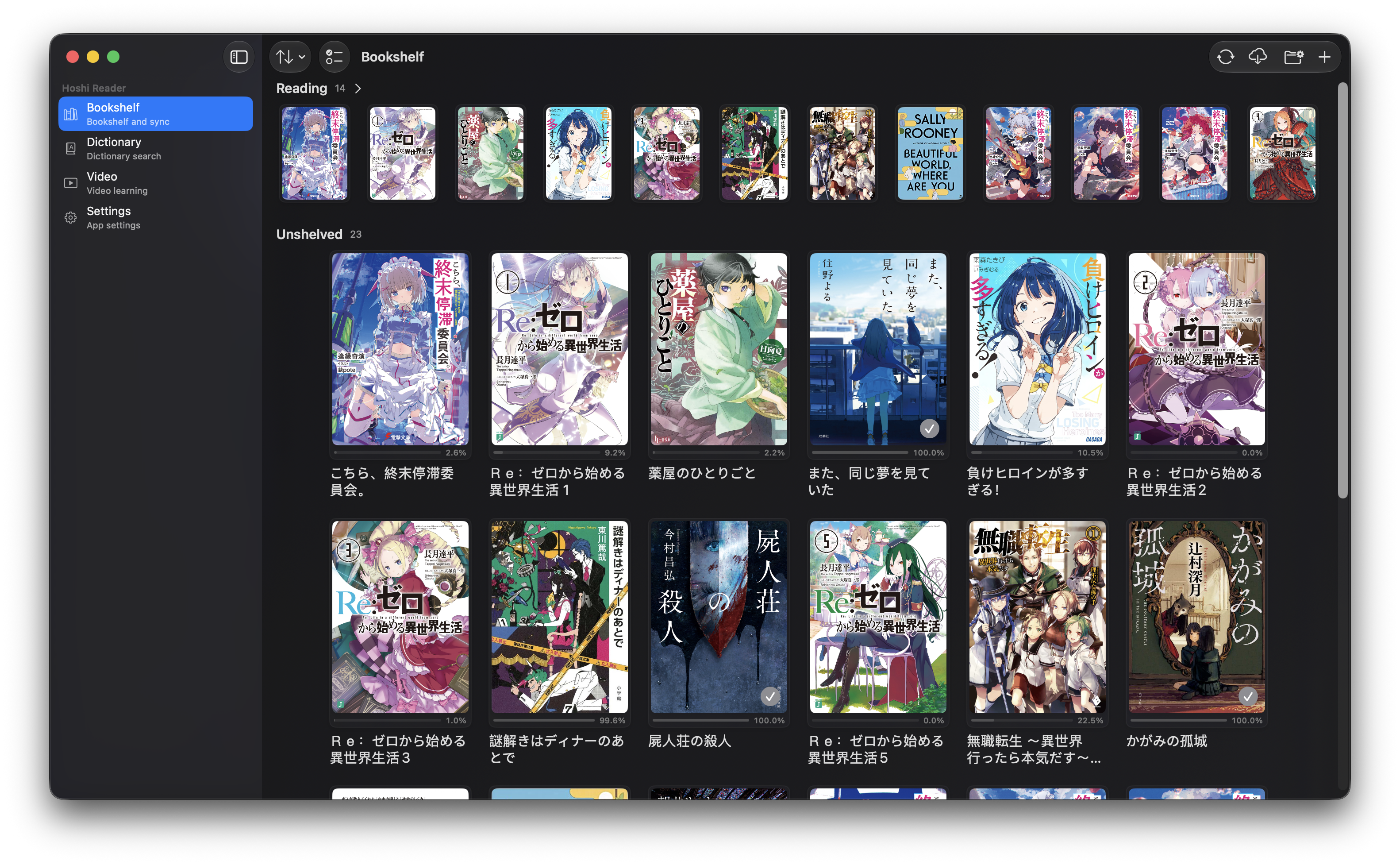
Task: Click the Unshelved section heading
Action: (x=309, y=235)
